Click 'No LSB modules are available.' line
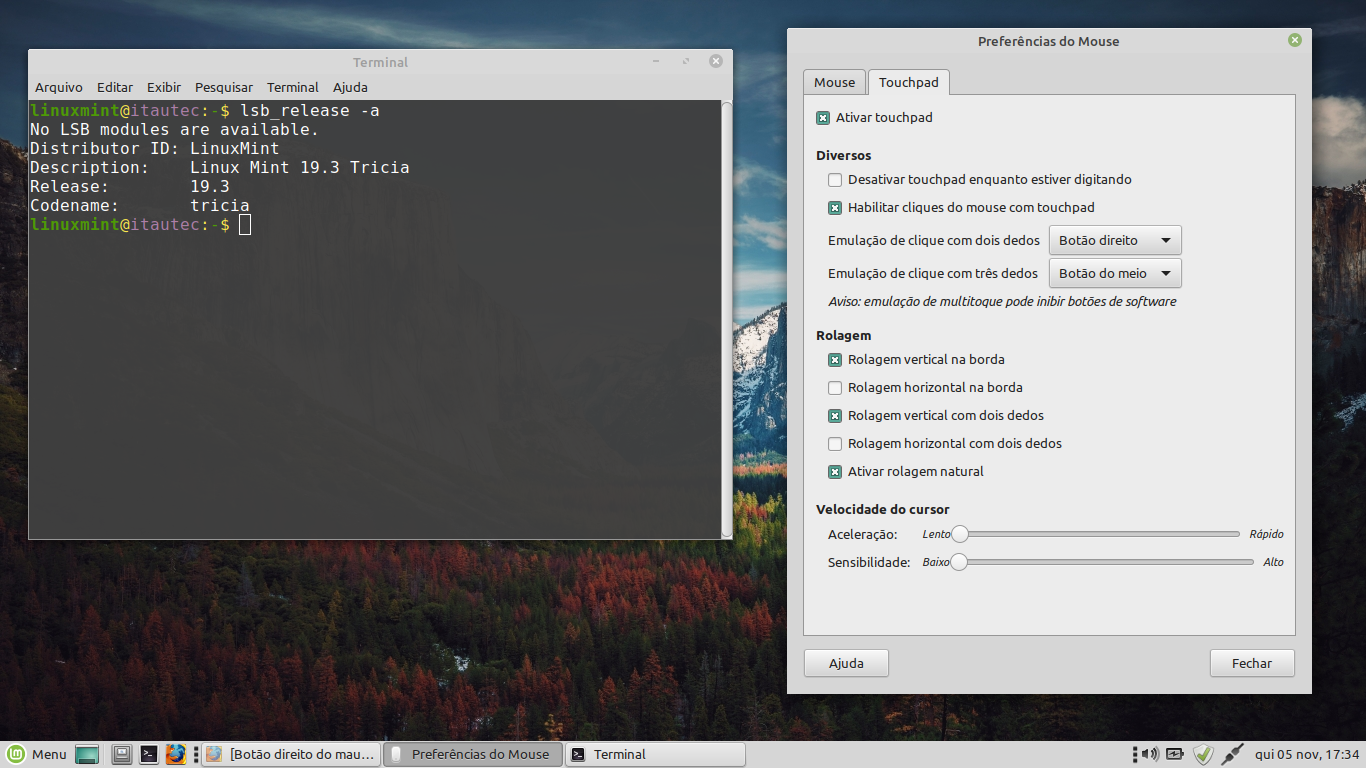The height and width of the screenshot is (768, 1366). [x=175, y=130]
